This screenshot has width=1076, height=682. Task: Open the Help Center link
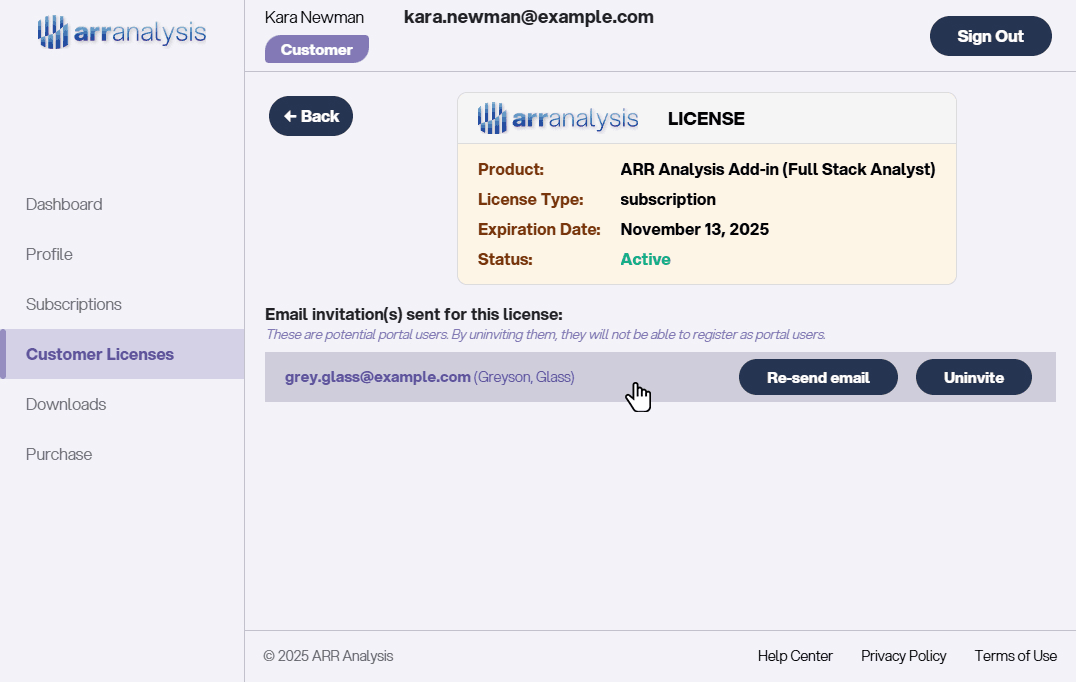795,656
